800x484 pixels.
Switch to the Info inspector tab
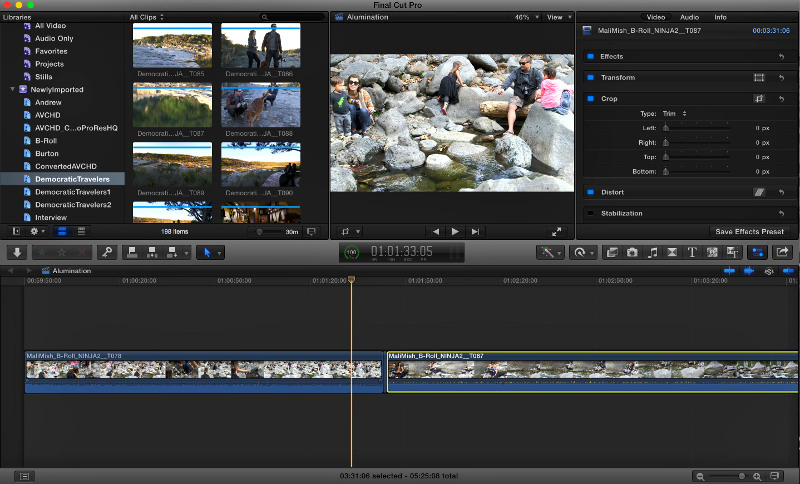(720, 17)
